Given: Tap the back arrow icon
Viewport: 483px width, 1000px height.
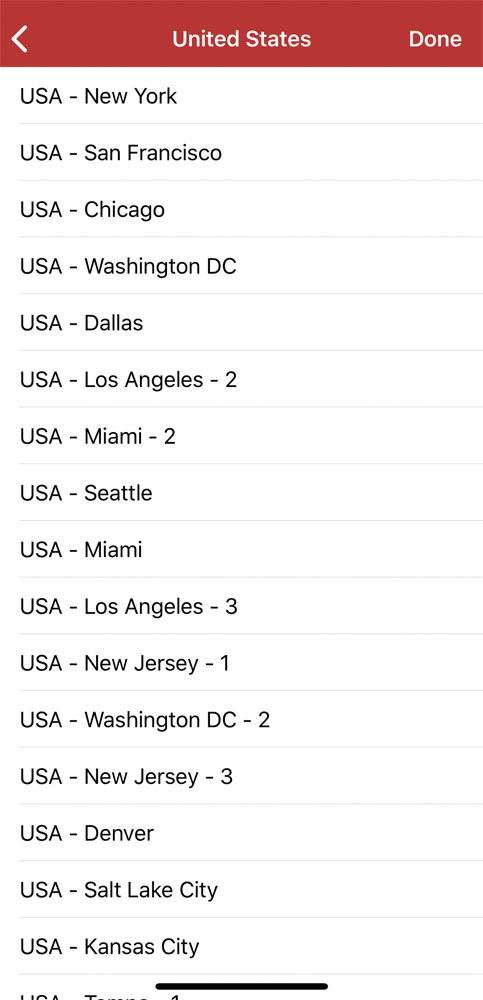Looking at the screenshot, I should [20, 39].
